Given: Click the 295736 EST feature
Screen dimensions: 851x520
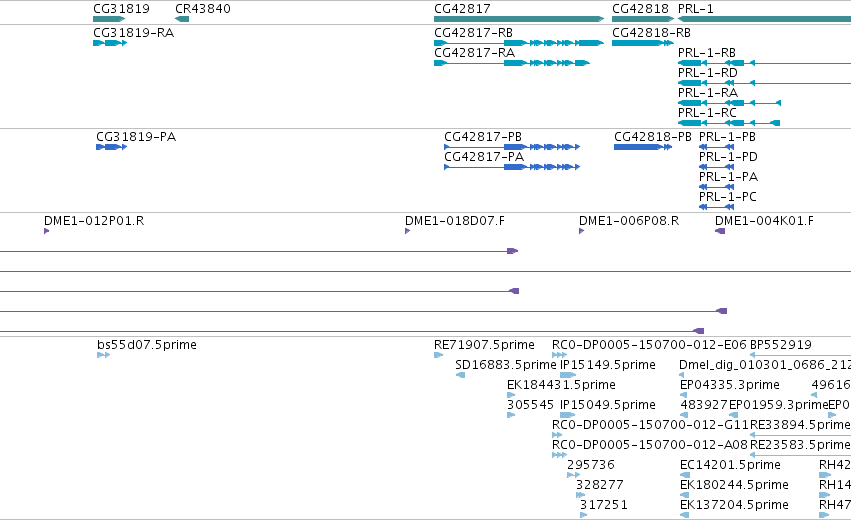Looking at the screenshot, I should [x=574, y=475].
